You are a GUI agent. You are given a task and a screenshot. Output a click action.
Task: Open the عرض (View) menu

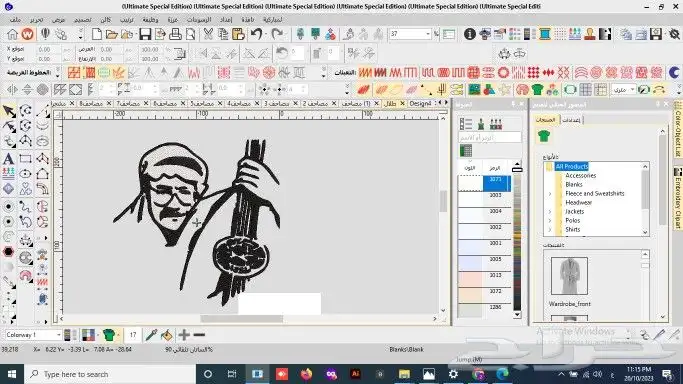click(x=58, y=20)
